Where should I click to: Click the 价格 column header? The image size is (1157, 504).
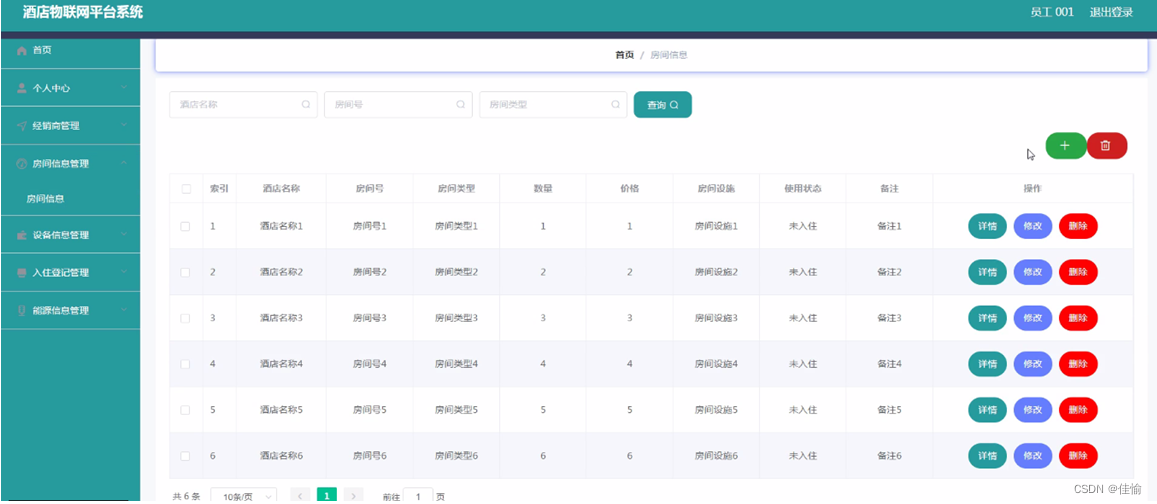pos(629,189)
